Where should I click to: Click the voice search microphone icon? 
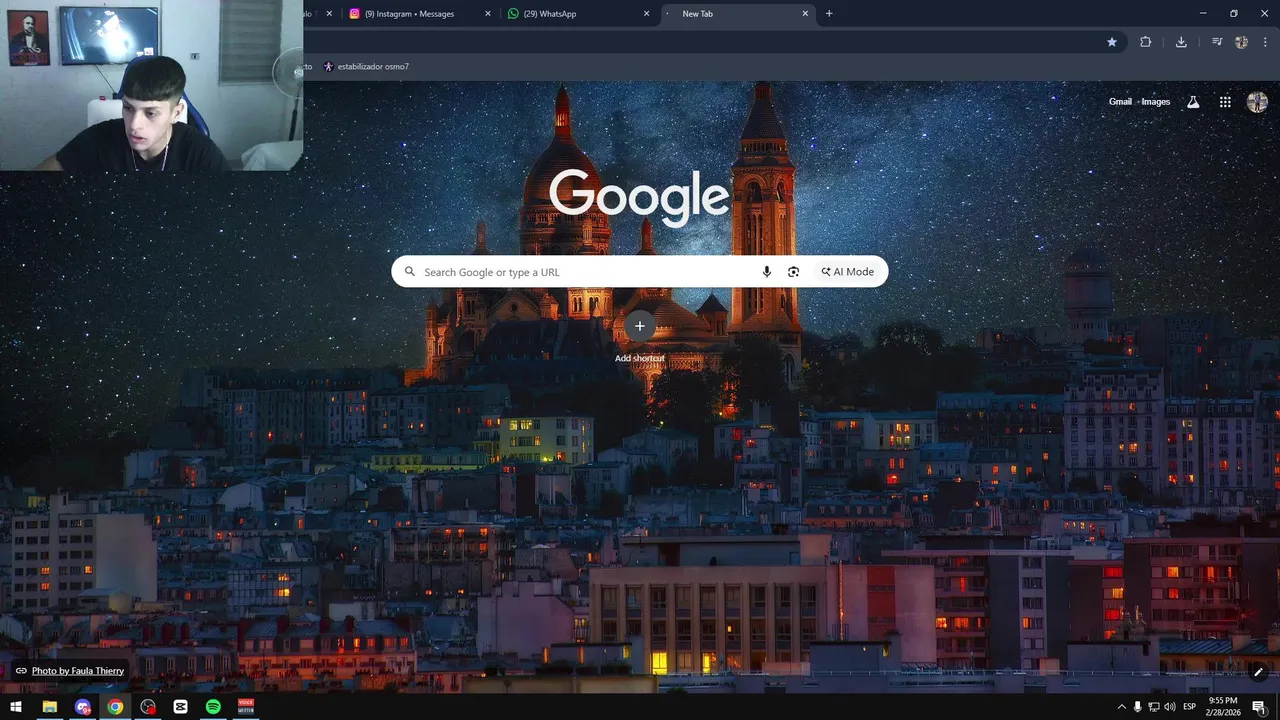pos(767,272)
